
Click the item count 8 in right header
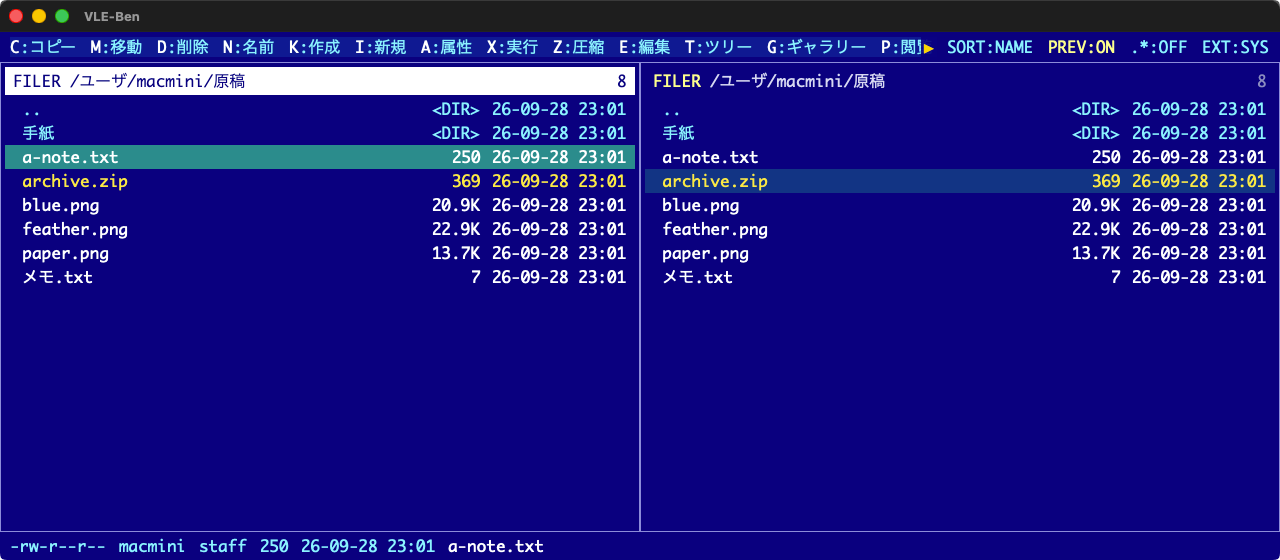[1261, 82]
